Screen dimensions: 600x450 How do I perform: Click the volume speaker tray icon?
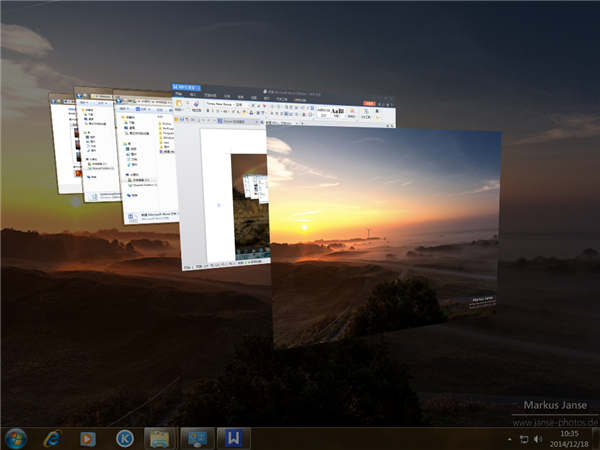538,439
